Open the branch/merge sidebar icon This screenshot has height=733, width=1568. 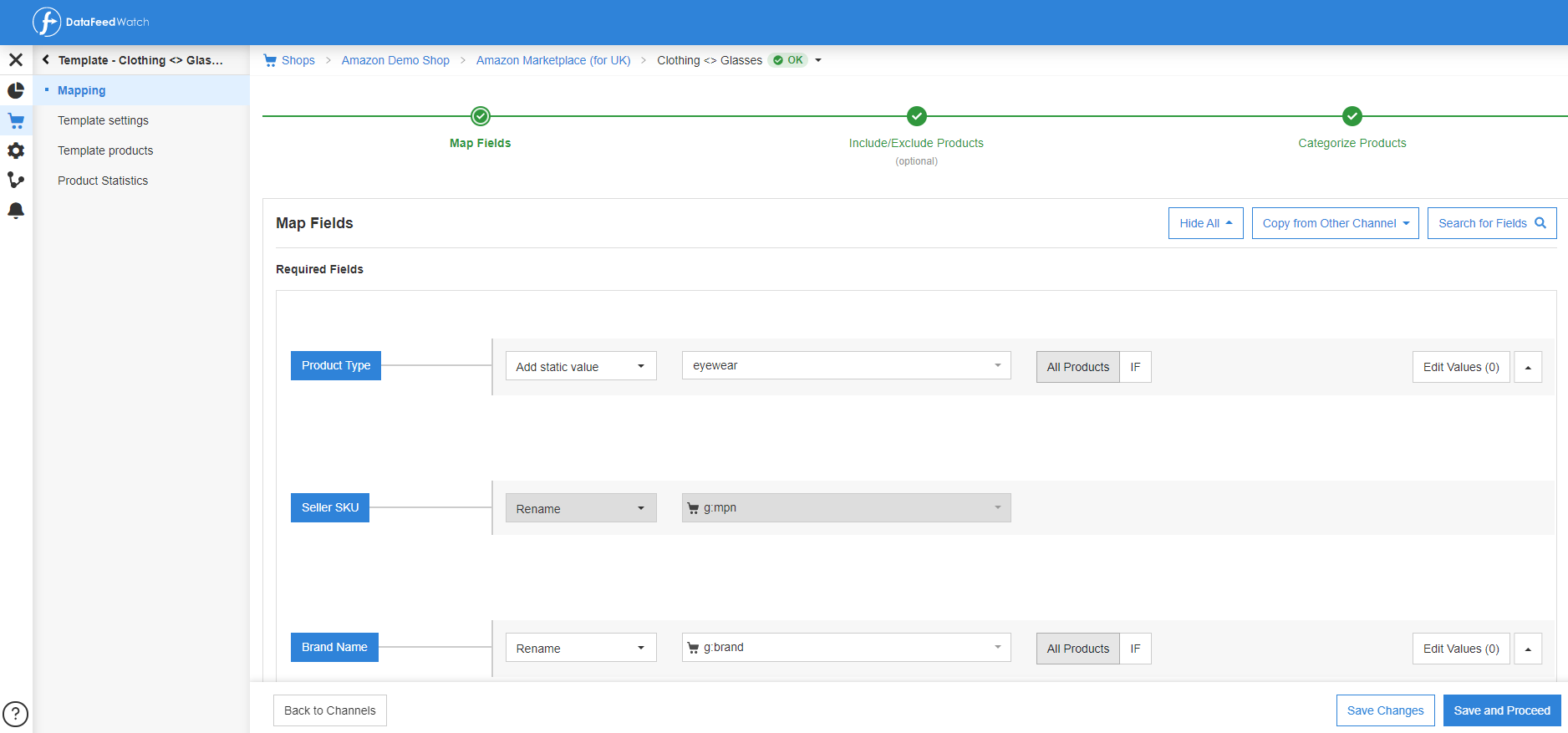(x=16, y=181)
